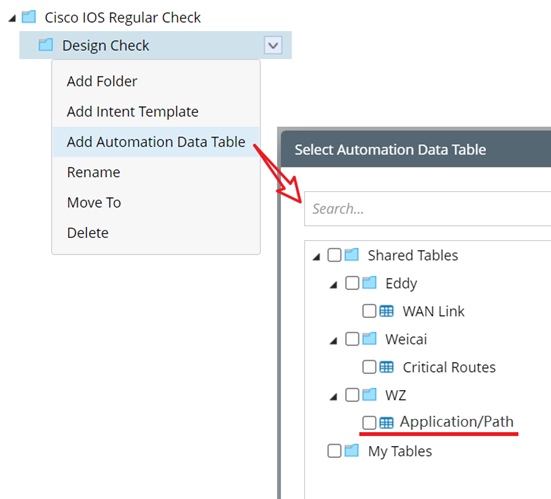Viewport: 551px width, 499px height.
Task: Collapse the Eddy folder node
Action: pos(333,285)
